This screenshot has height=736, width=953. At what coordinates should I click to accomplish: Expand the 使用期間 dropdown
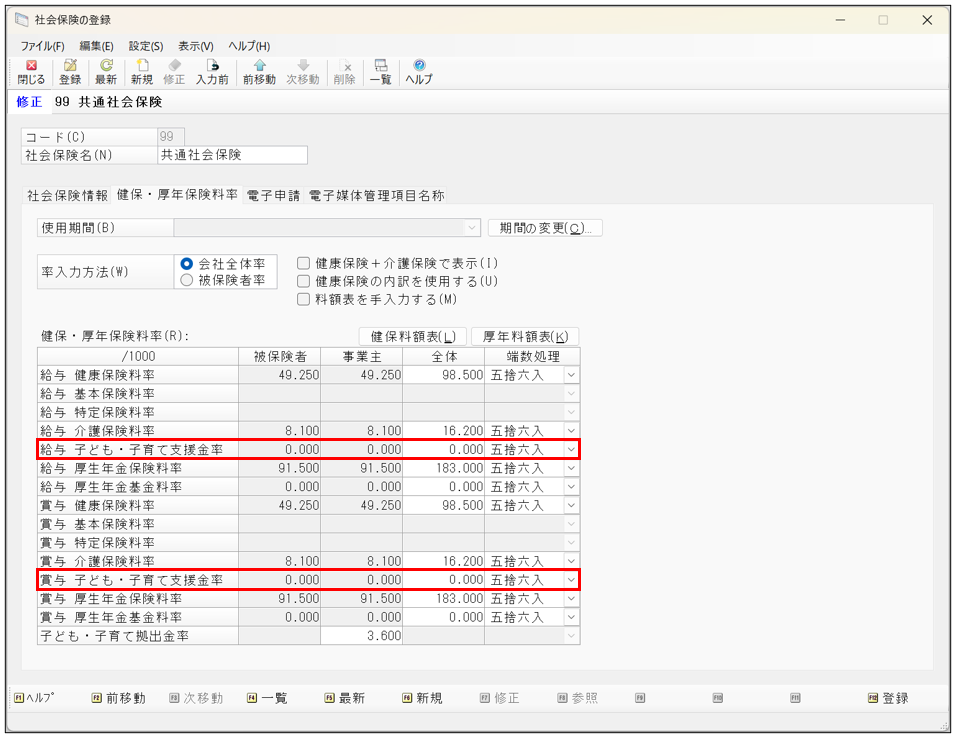point(472,228)
